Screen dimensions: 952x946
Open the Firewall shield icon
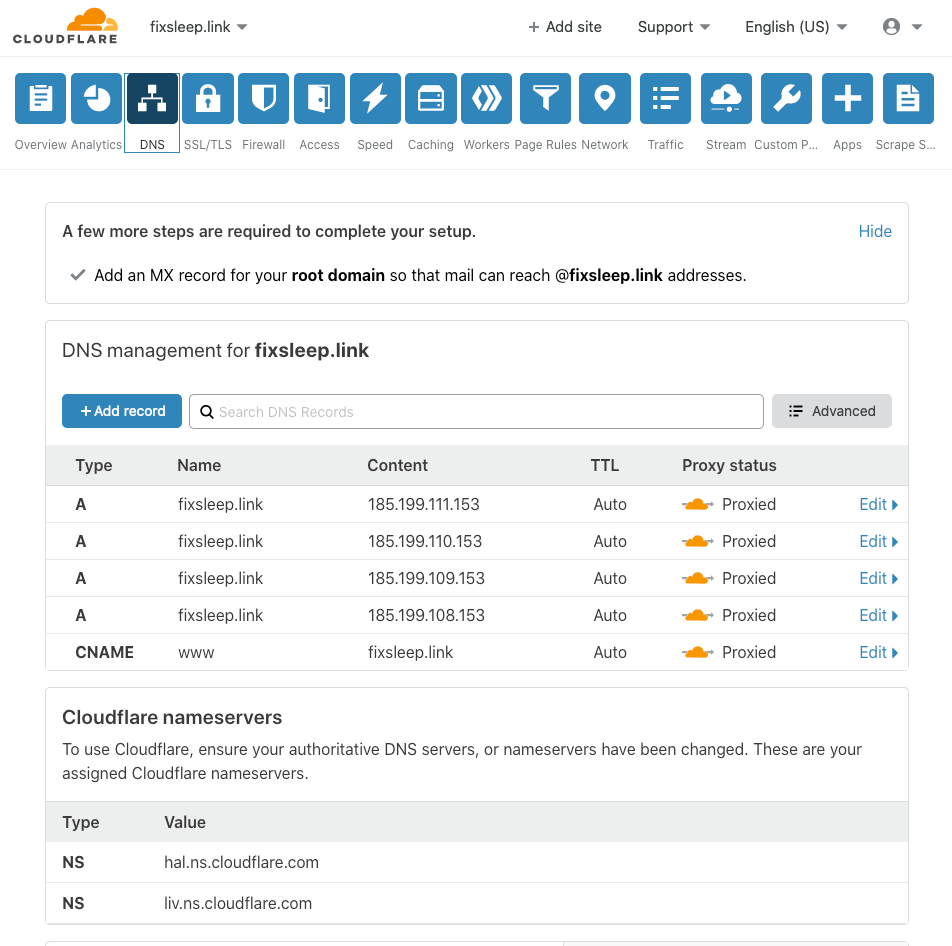tap(264, 98)
